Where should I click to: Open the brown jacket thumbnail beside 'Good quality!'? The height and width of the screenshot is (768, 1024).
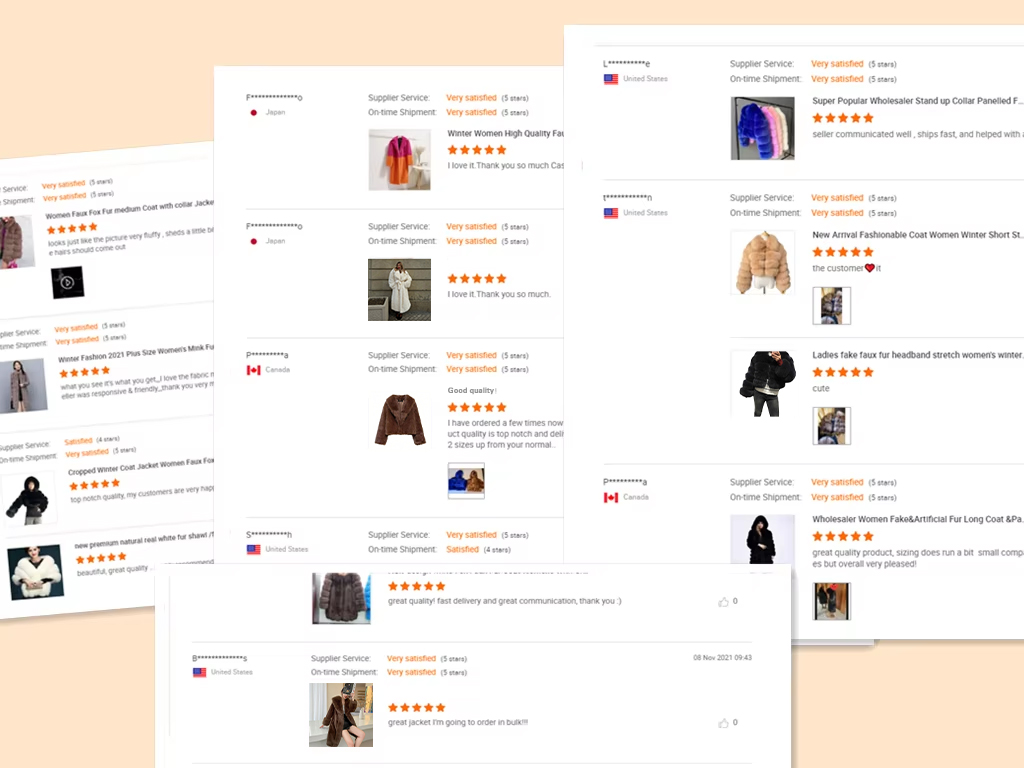[x=399, y=419]
